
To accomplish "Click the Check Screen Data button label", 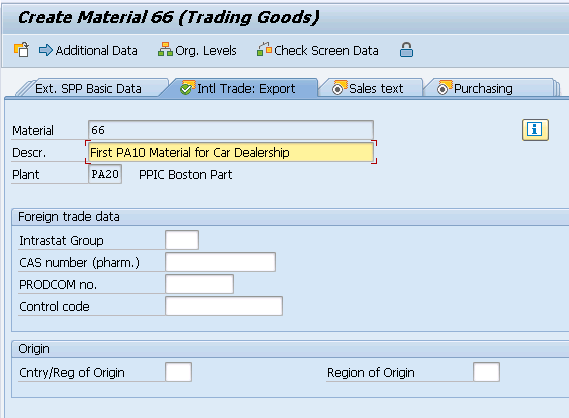I will click(326, 50).
